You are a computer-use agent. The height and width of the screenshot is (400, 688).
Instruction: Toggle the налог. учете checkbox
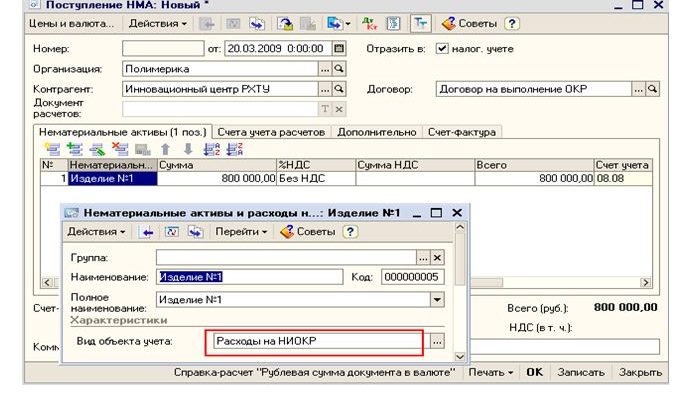(443, 48)
